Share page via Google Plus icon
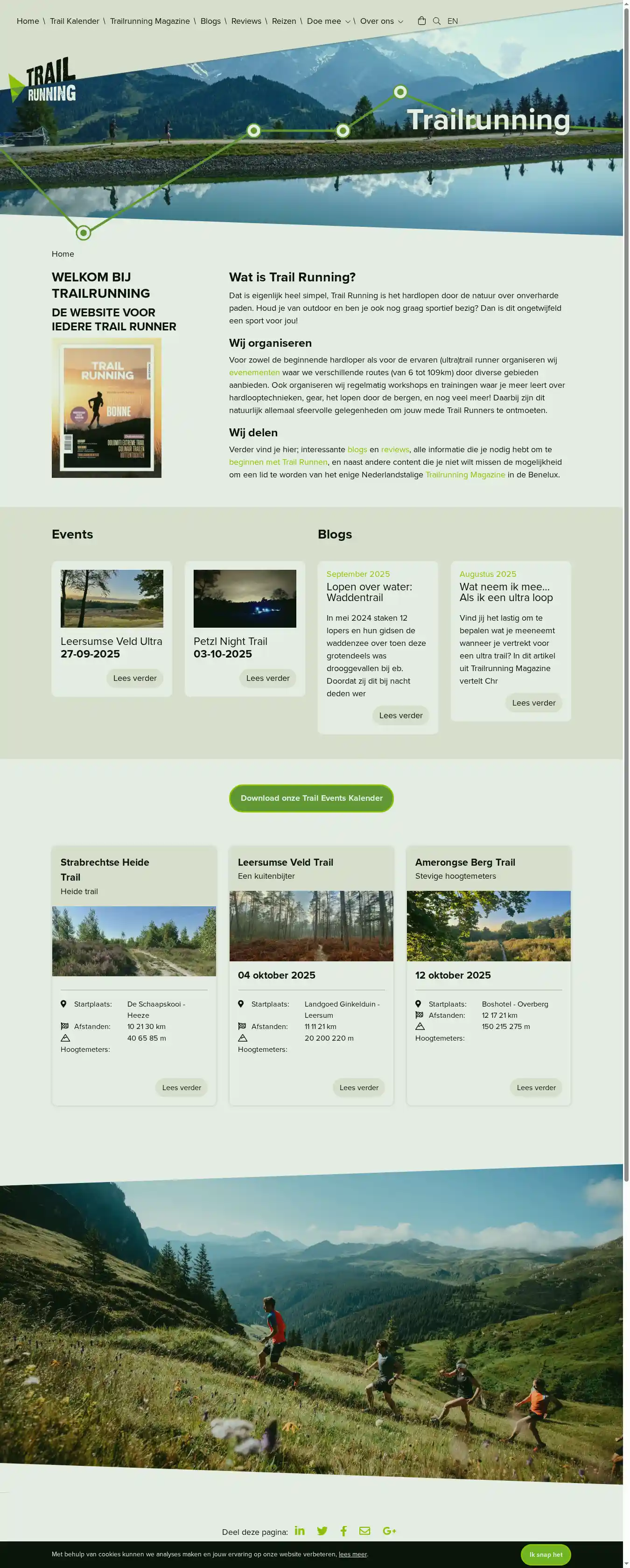Screen dimensions: 630x1568 389,1531
